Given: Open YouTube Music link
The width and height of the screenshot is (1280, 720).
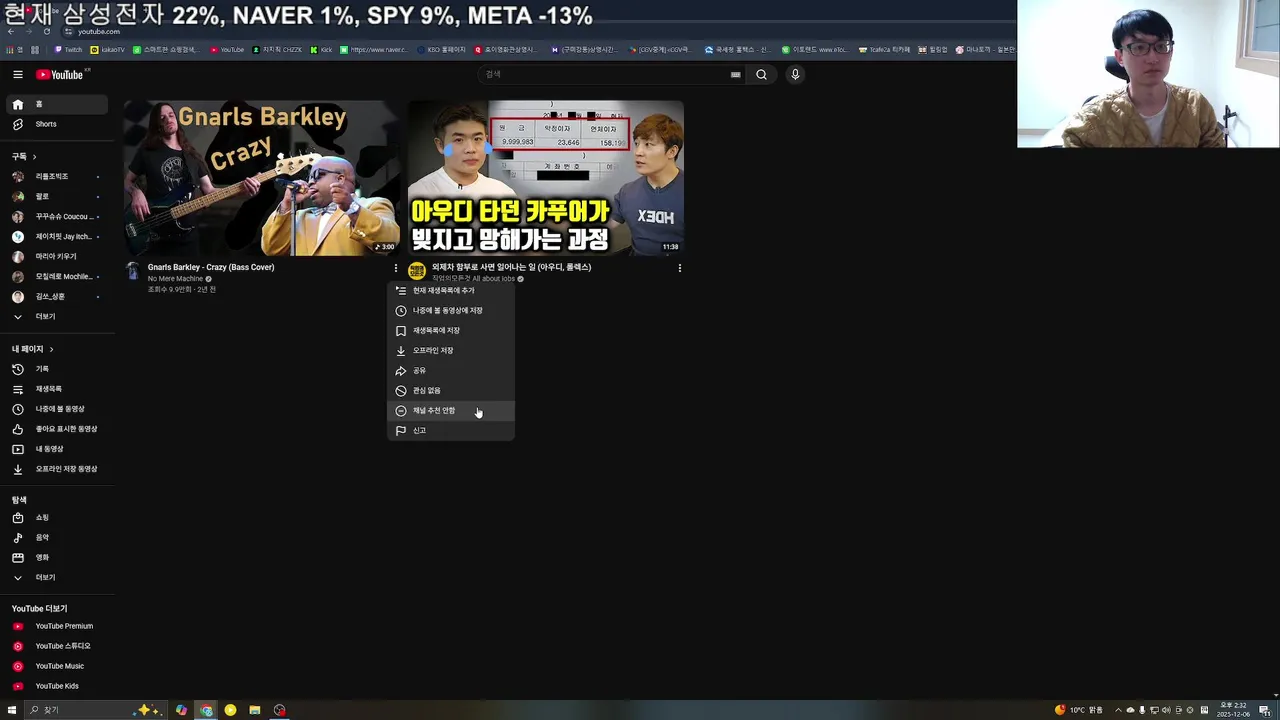Looking at the screenshot, I should point(56,666).
